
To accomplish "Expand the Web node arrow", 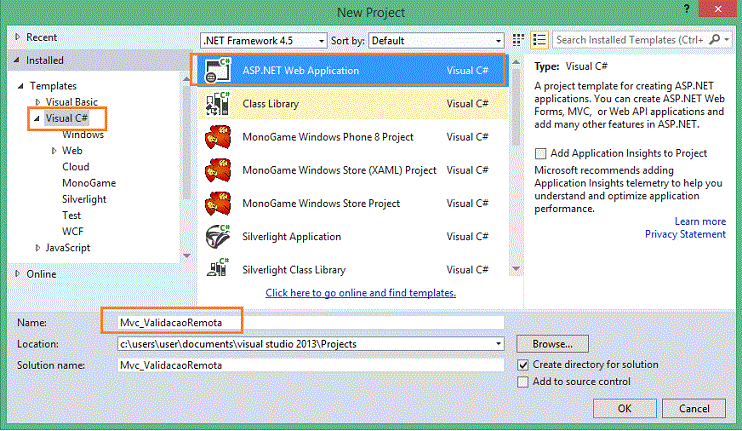I will (x=54, y=150).
